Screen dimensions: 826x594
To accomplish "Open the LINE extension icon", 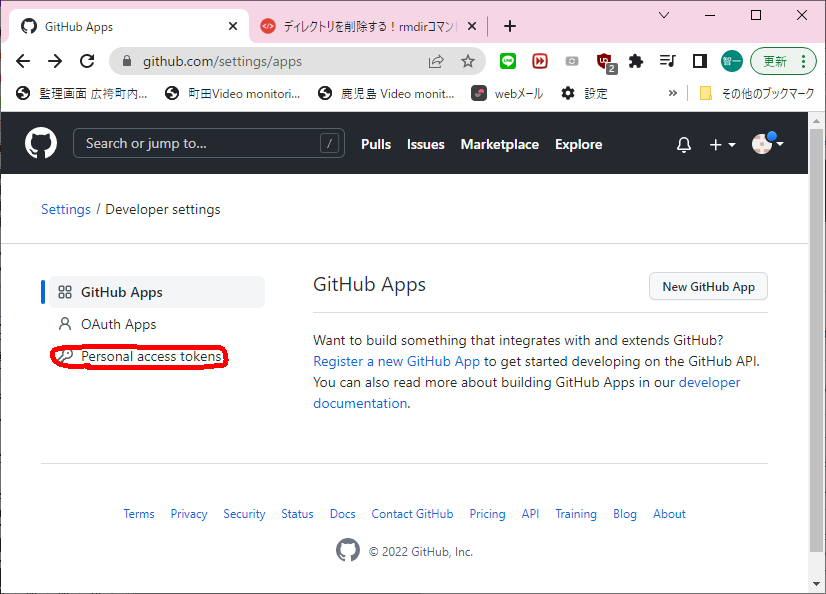I will click(508, 61).
